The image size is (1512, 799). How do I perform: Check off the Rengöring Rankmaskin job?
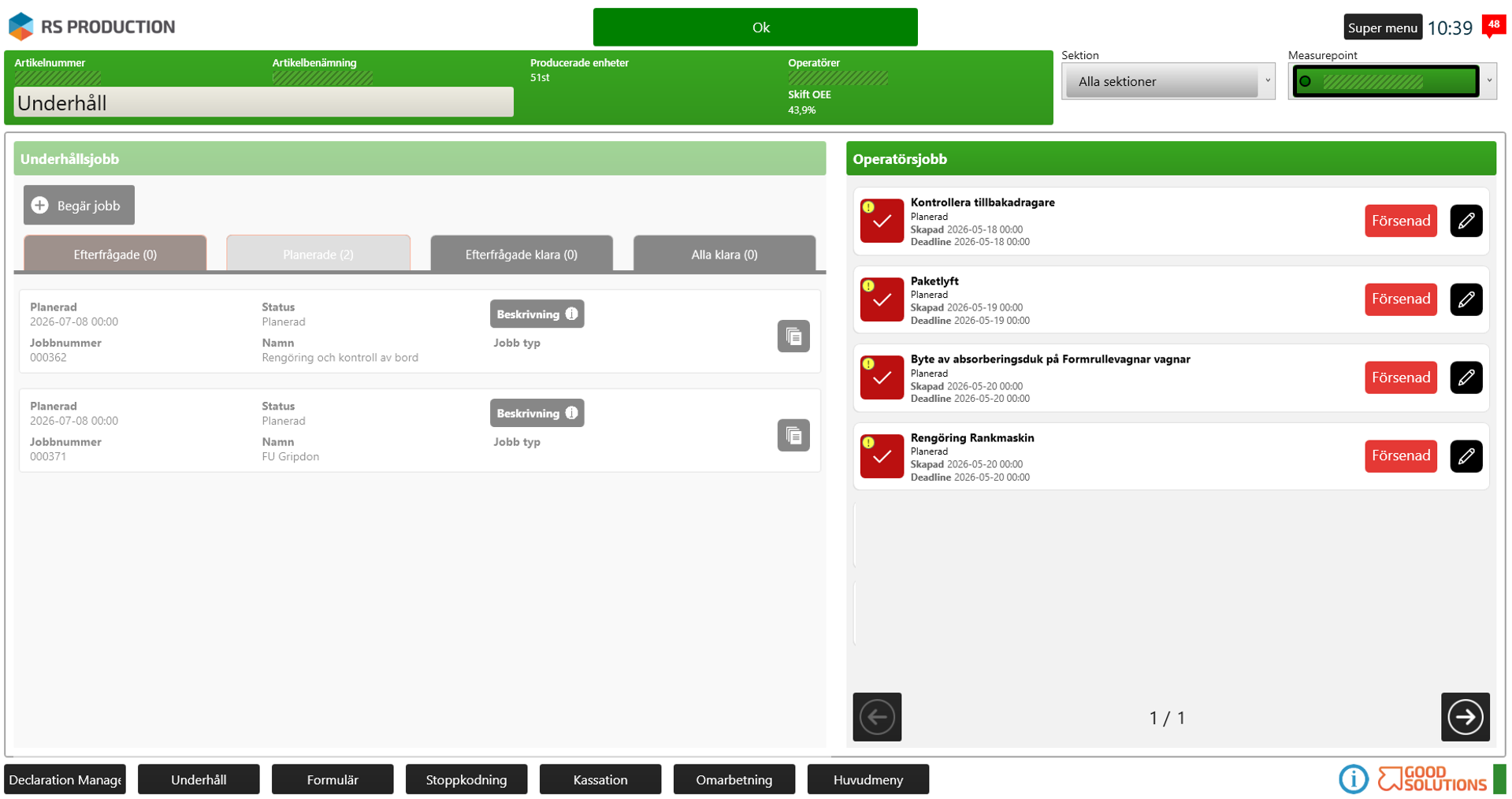pyautogui.click(x=882, y=456)
